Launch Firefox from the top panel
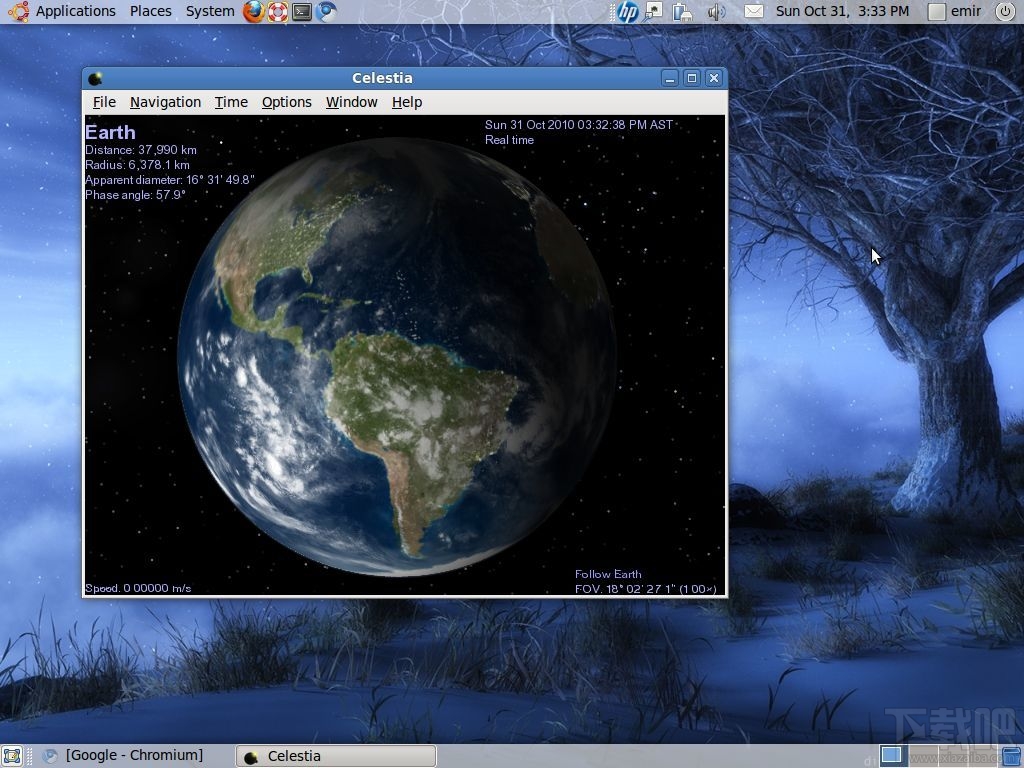 coord(255,12)
